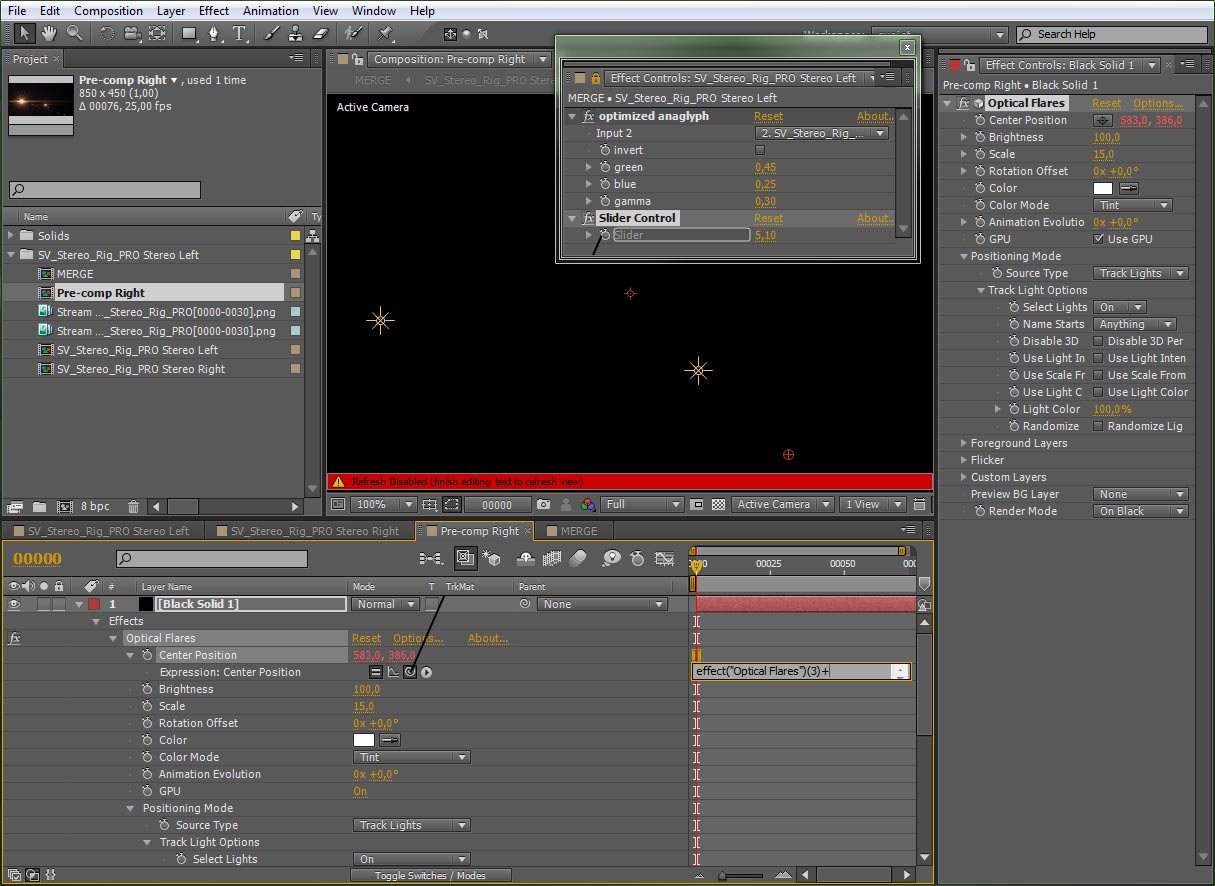Hide the Black Solid 1 layer
The height and width of the screenshot is (886, 1215).
click(x=14, y=604)
